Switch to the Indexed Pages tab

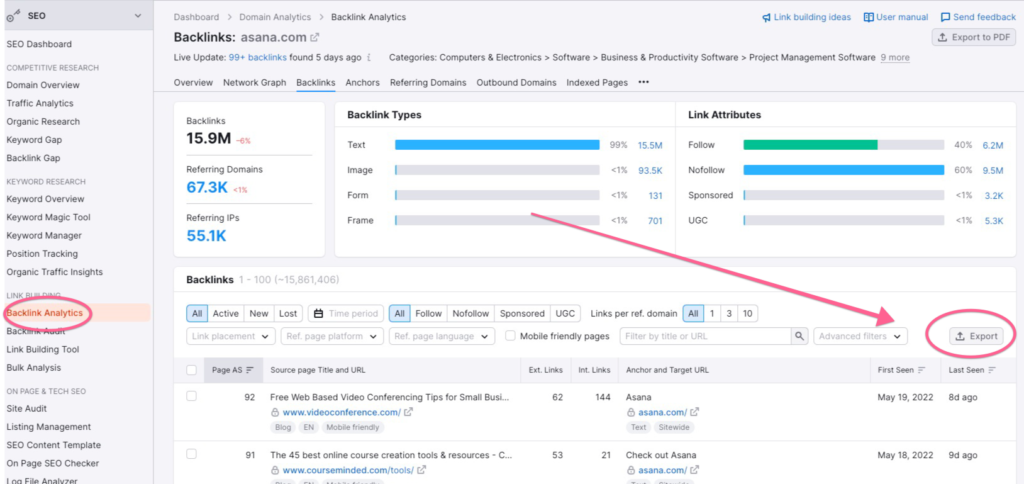pos(597,83)
